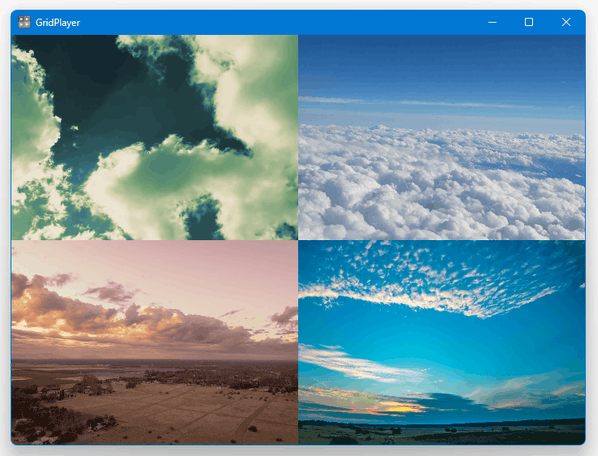598x456 pixels.
Task: Select the pink sunset landscape video
Action: tap(155, 342)
